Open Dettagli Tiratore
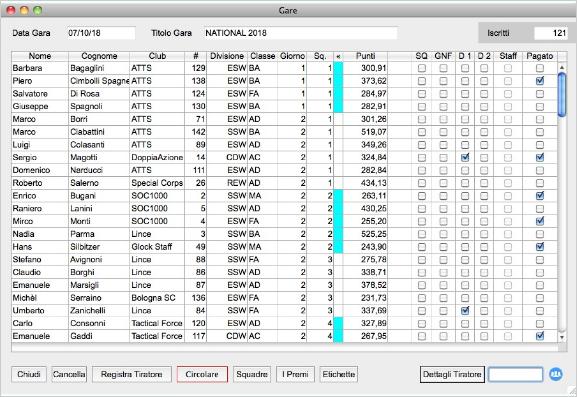 452,374
